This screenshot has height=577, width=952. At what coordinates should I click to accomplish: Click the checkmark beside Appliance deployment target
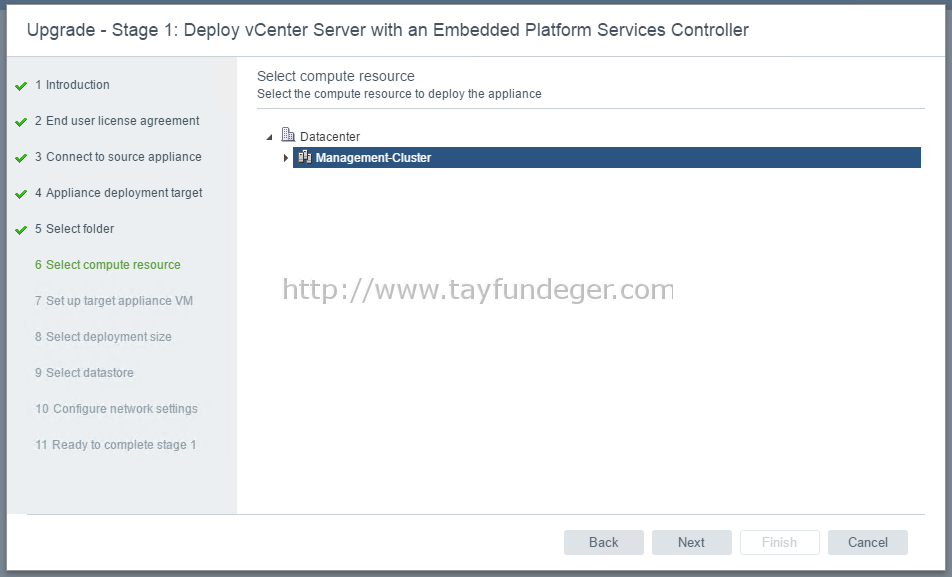pyautogui.click(x=21, y=194)
